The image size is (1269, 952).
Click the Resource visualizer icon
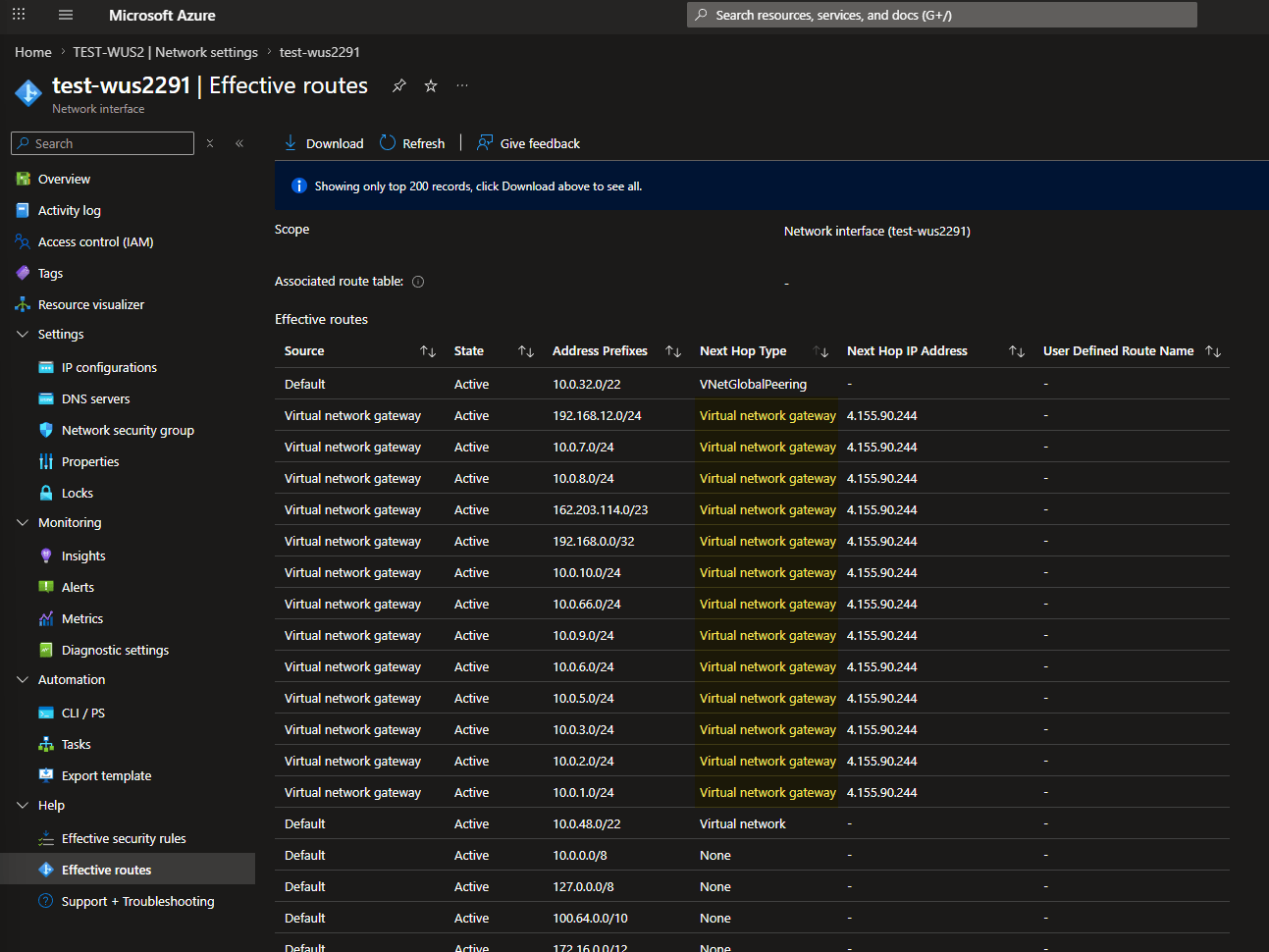point(23,304)
